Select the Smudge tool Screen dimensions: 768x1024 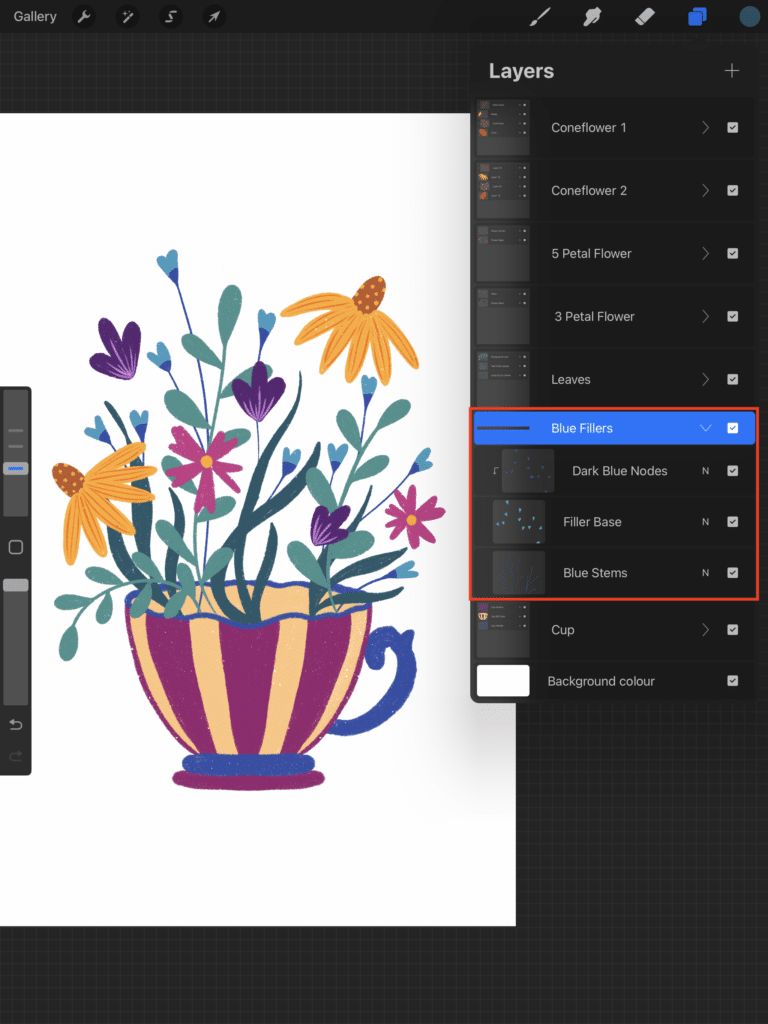pyautogui.click(x=592, y=16)
